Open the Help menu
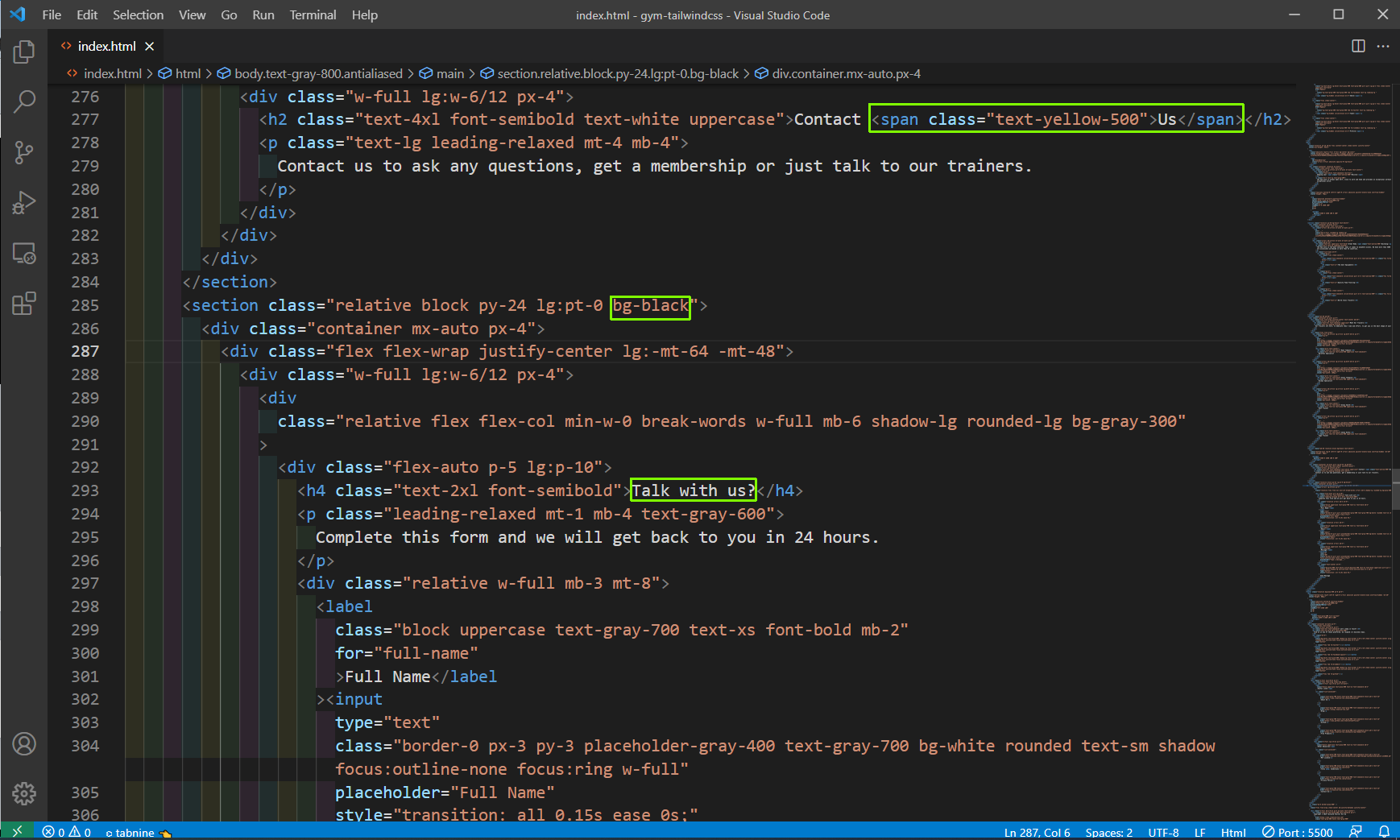Screen dimensions: 1400x840 [364, 14]
